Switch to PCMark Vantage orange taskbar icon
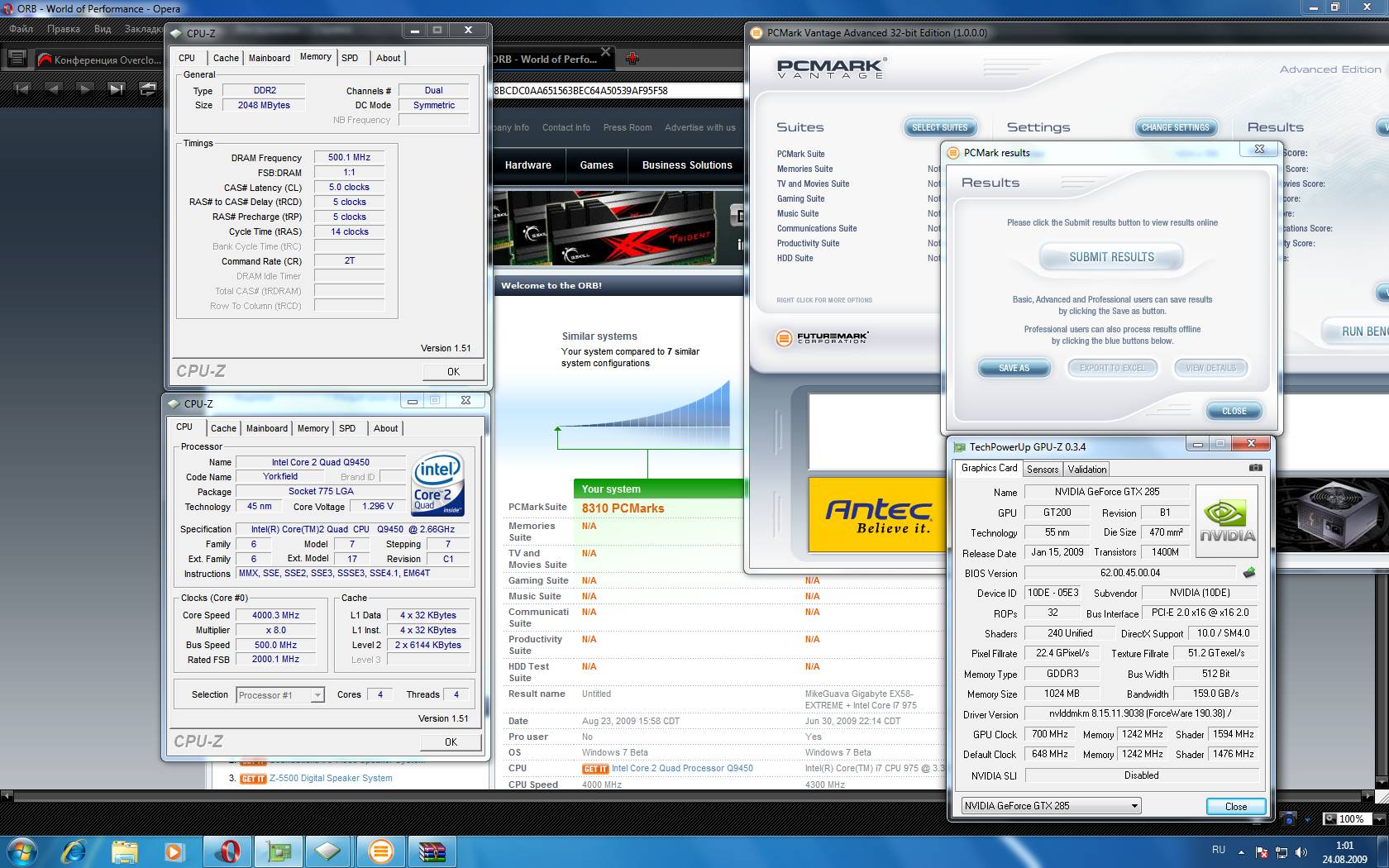Image resolution: width=1389 pixels, height=868 pixels. [379, 851]
